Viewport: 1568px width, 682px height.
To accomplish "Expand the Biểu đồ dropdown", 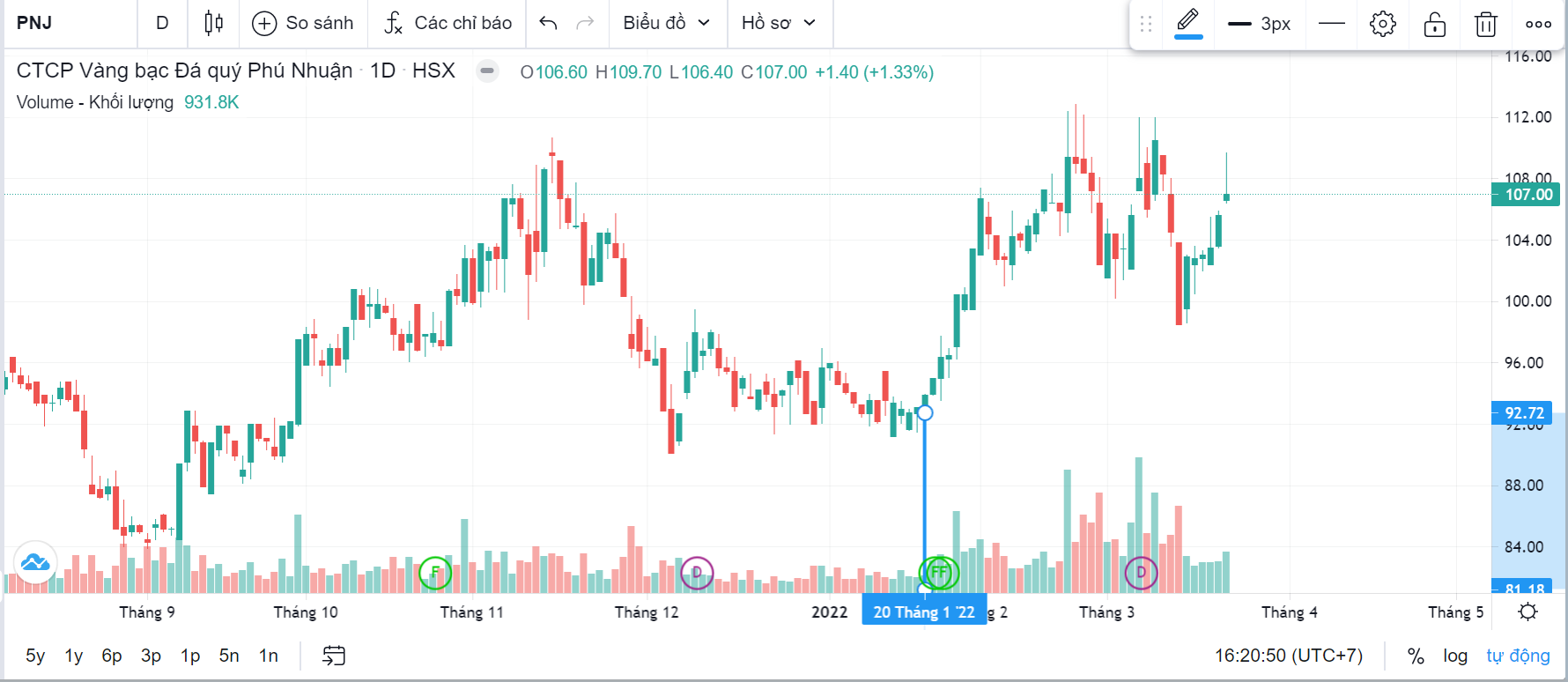I will pyautogui.click(x=666, y=23).
